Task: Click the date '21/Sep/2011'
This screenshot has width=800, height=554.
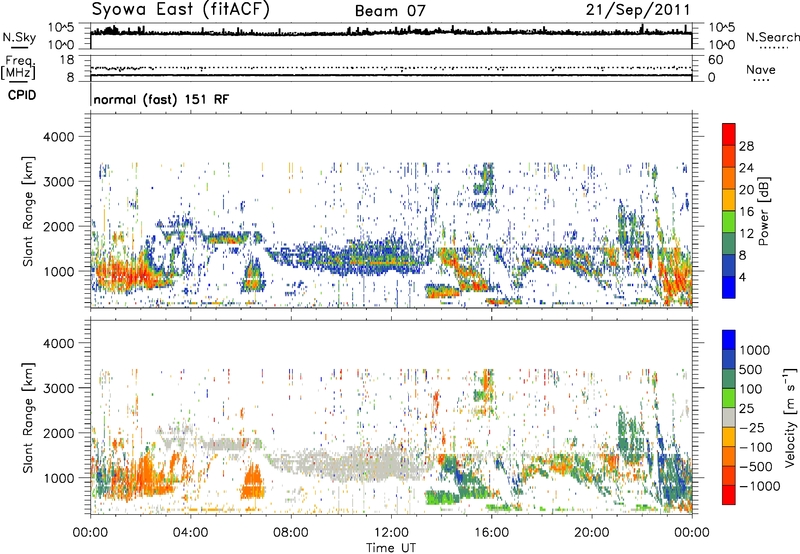Action: (x=638, y=10)
